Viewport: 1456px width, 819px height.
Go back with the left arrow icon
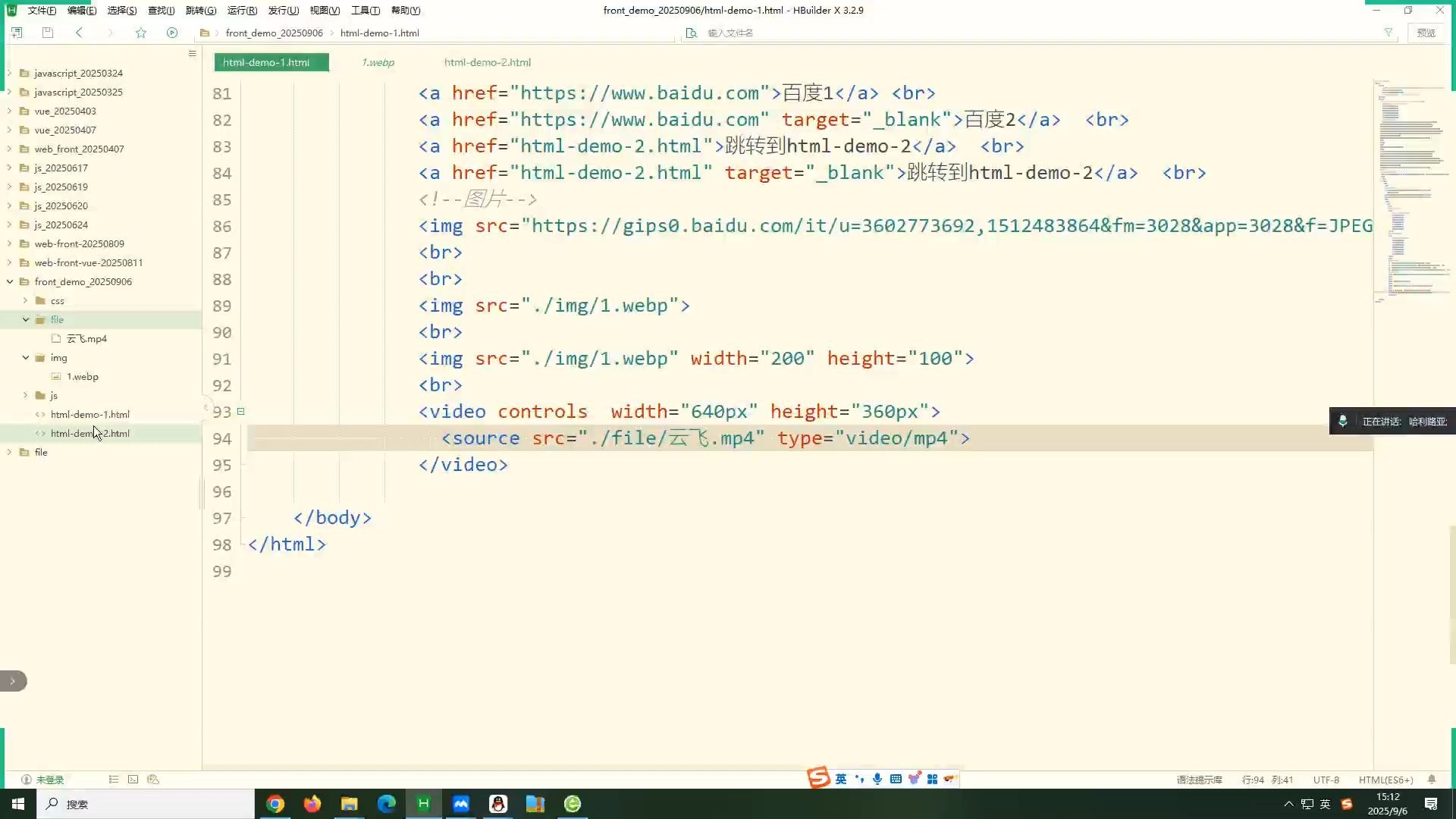click(79, 33)
